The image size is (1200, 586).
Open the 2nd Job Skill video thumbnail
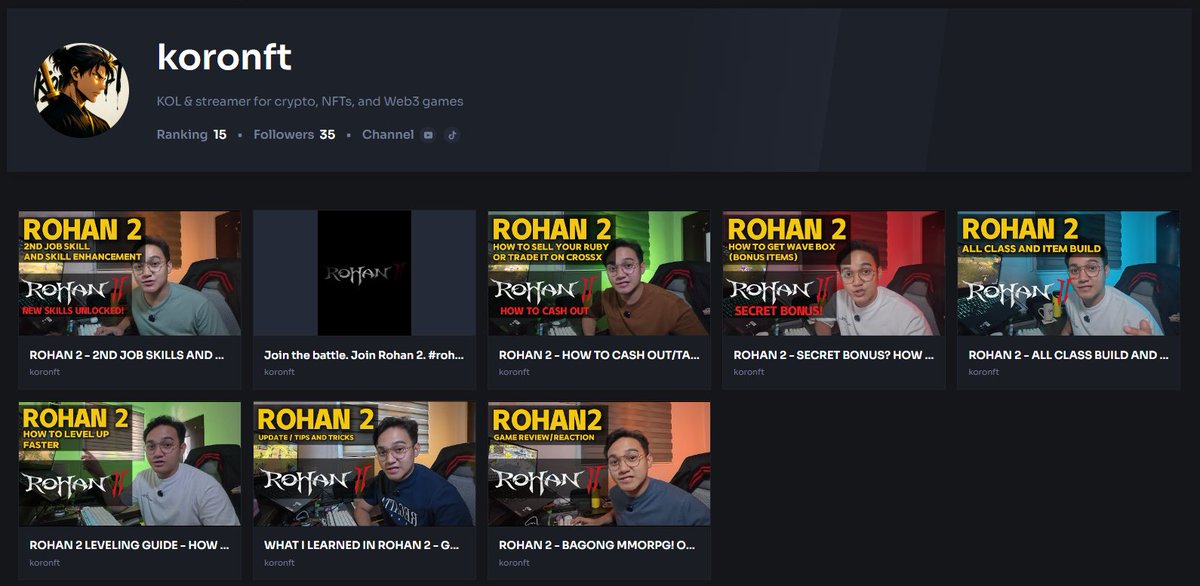click(130, 273)
